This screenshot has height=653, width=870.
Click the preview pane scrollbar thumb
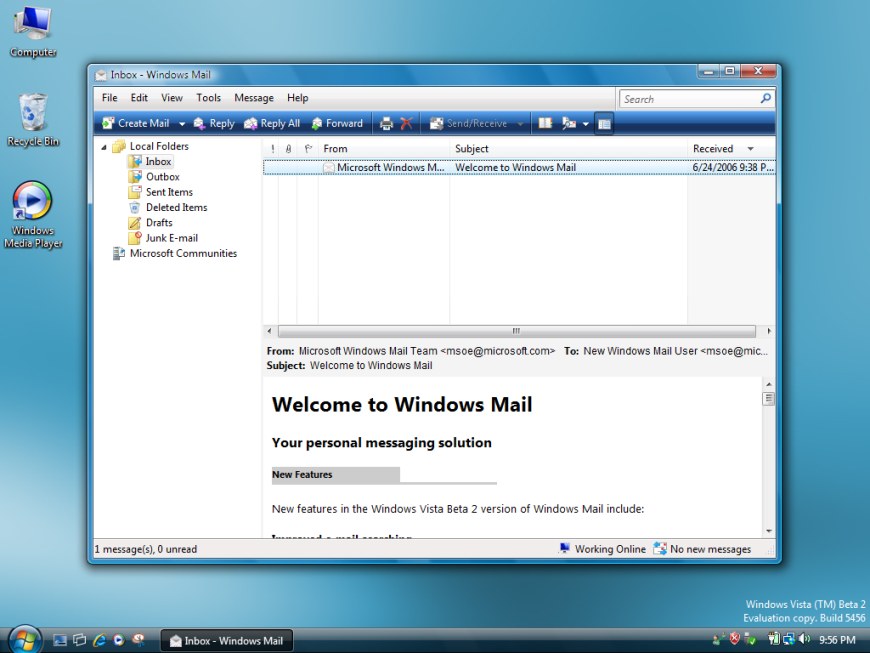click(x=769, y=398)
